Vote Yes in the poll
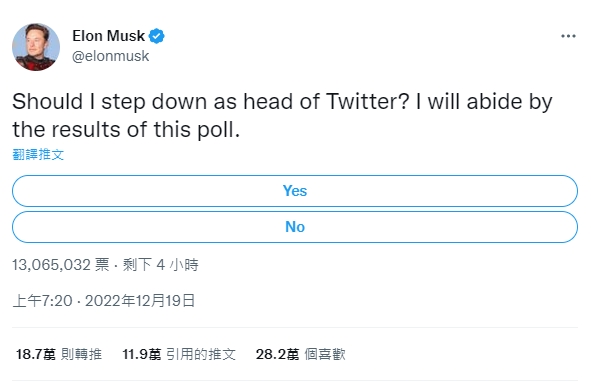591x383 pixels. point(295,191)
